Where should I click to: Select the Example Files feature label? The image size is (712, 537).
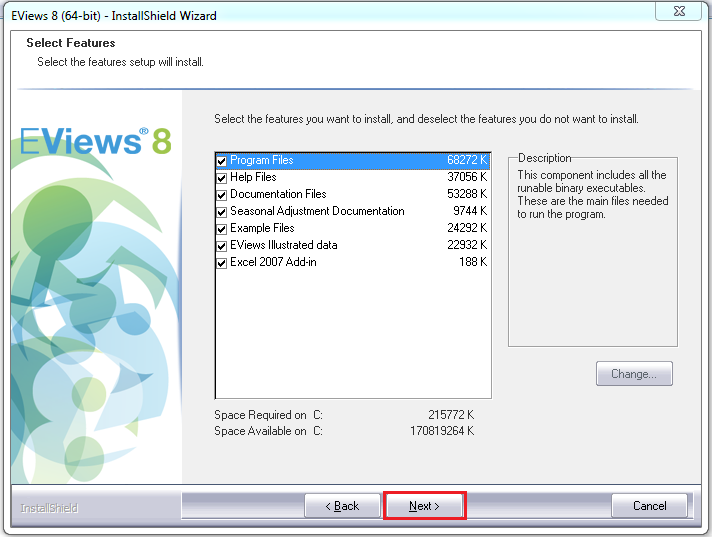[x=262, y=228]
